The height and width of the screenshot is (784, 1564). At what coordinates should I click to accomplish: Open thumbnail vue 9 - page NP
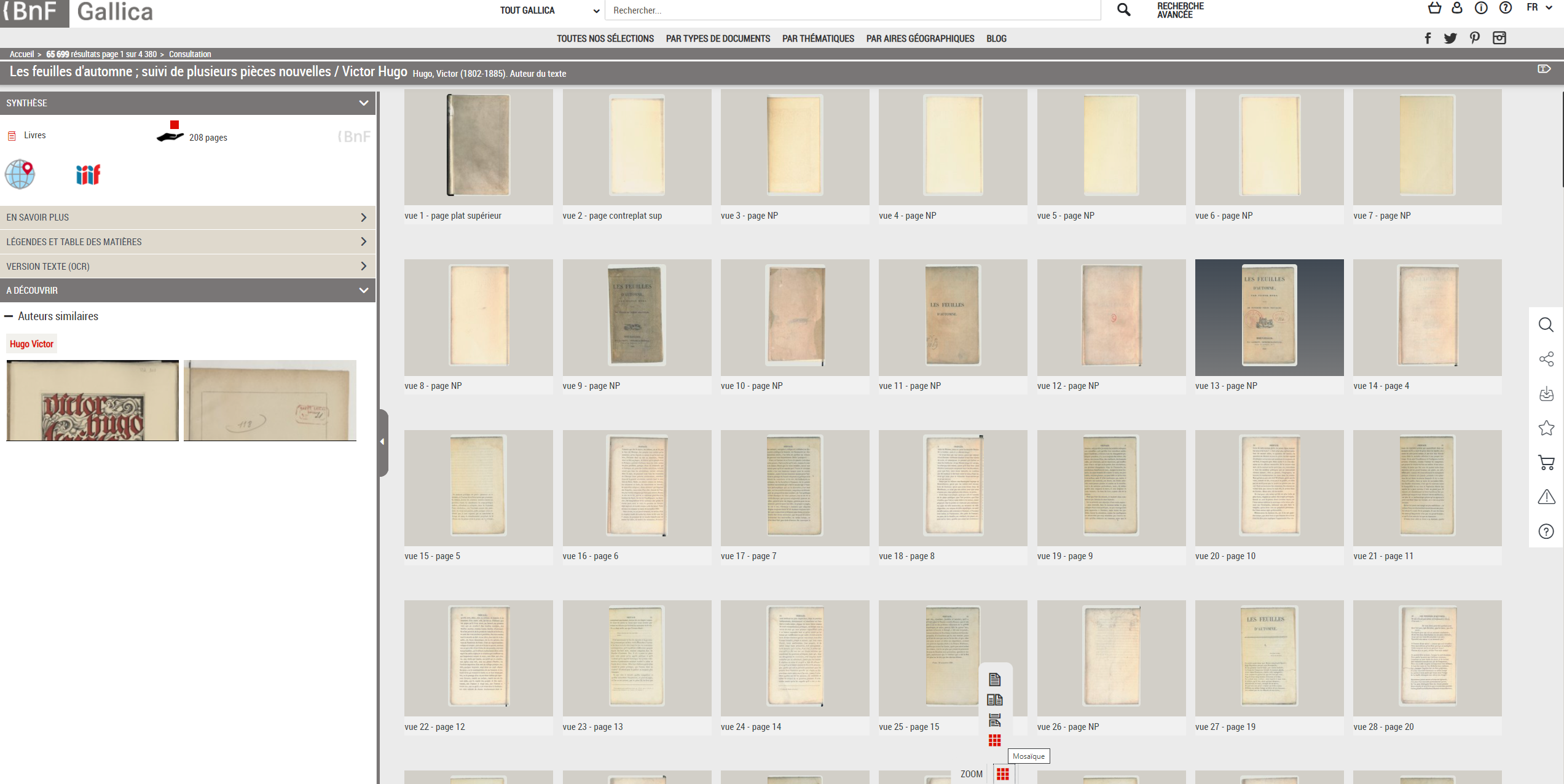coord(637,317)
